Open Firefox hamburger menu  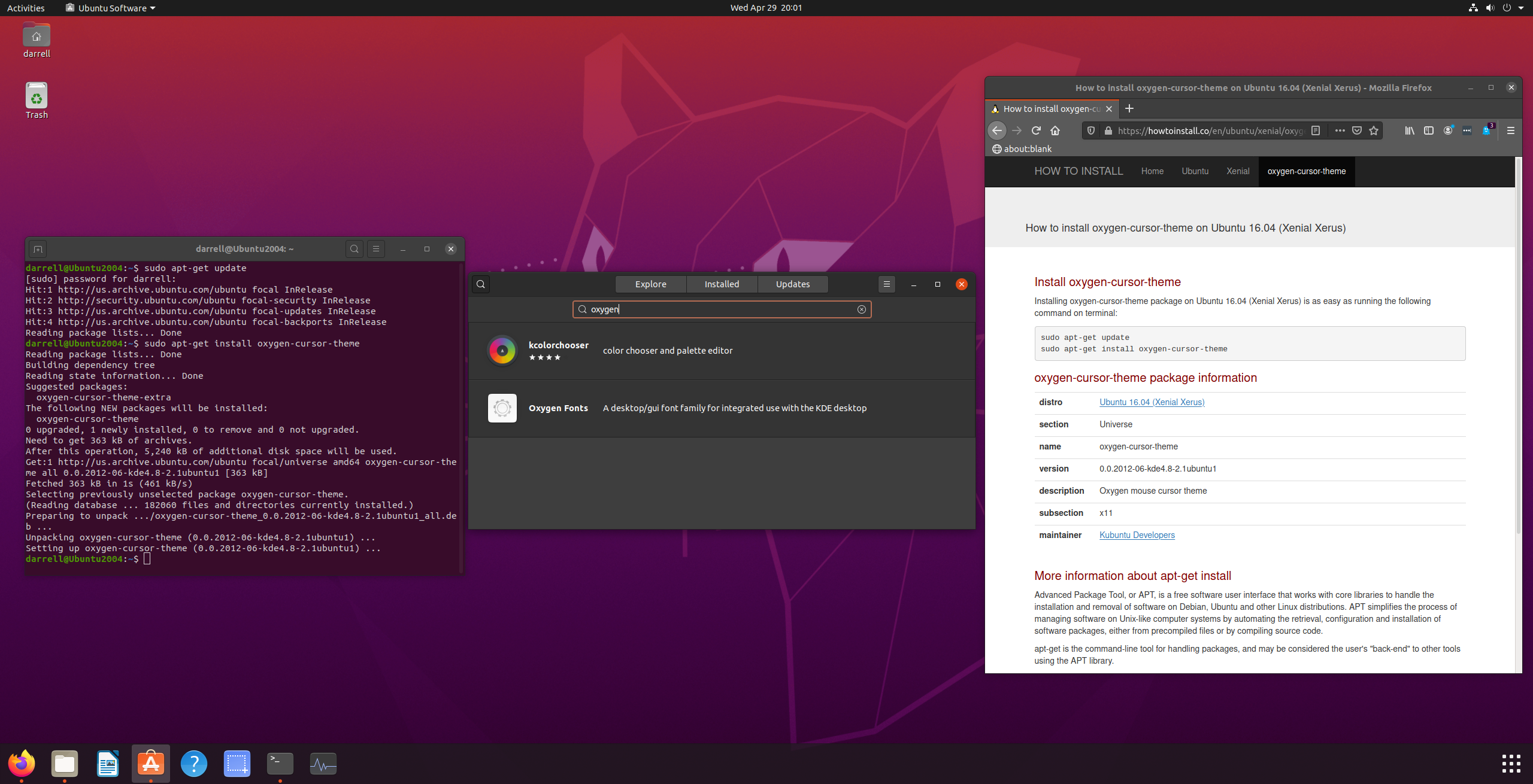(x=1511, y=130)
